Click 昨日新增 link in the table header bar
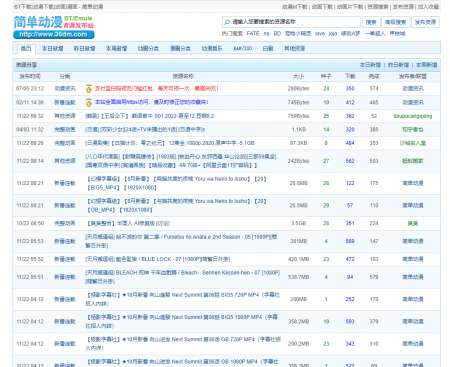The height and width of the screenshot is (367, 450). 398,65
